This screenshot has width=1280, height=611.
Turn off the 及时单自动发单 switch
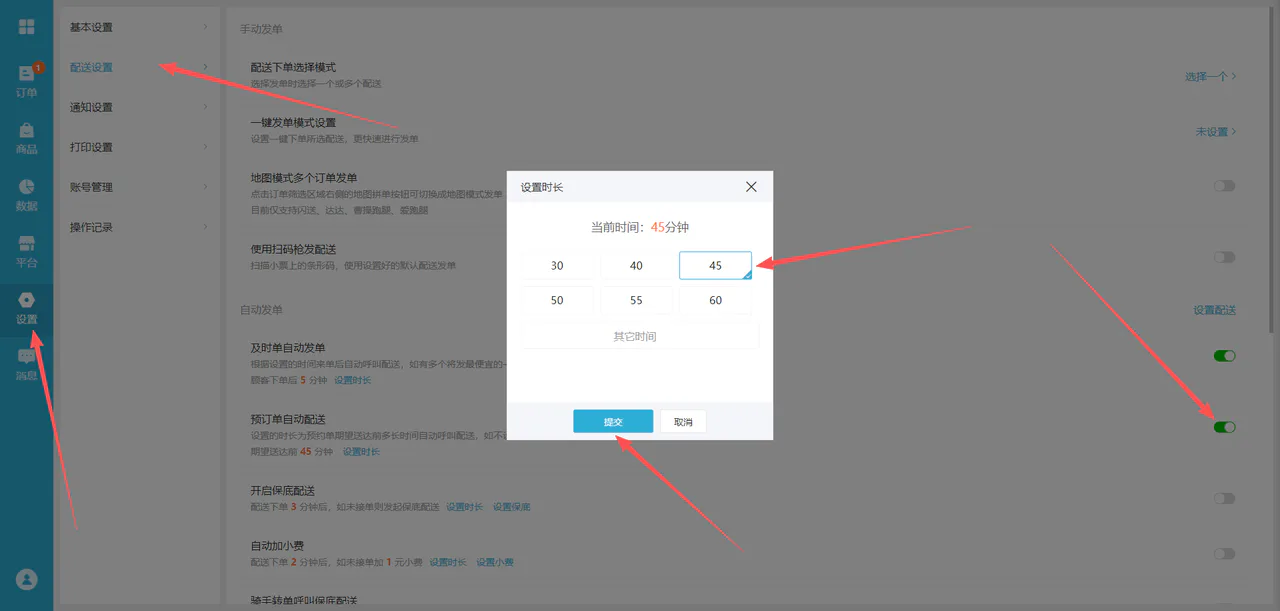(x=1225, y=356)
